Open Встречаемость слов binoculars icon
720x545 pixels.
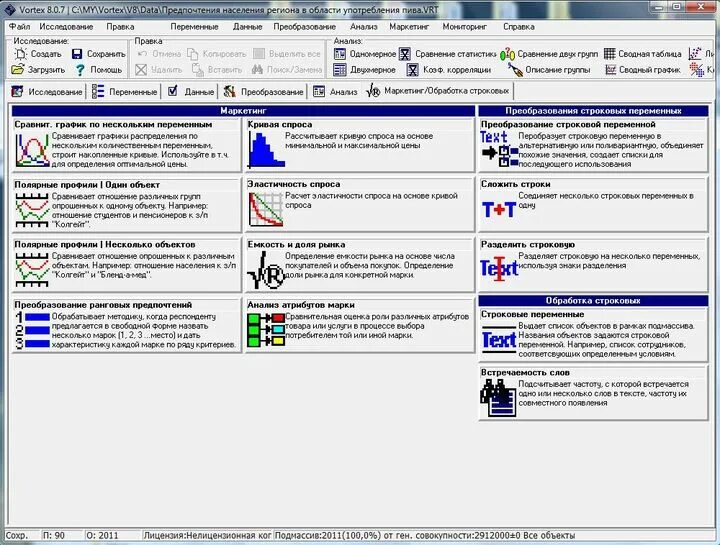coord(498,398)
